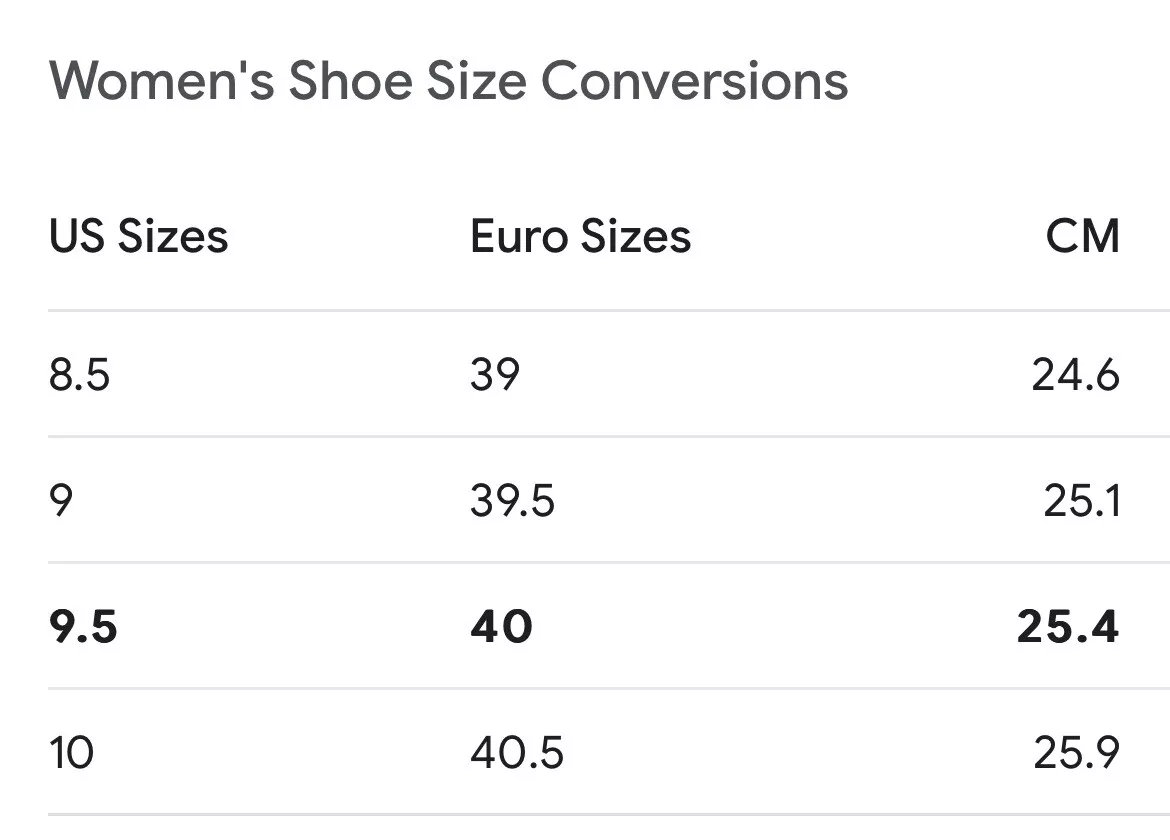The height and width of the screenshot is (840, 1170).
Task: Click Euro size 39 cell
Action: (495, 374)
